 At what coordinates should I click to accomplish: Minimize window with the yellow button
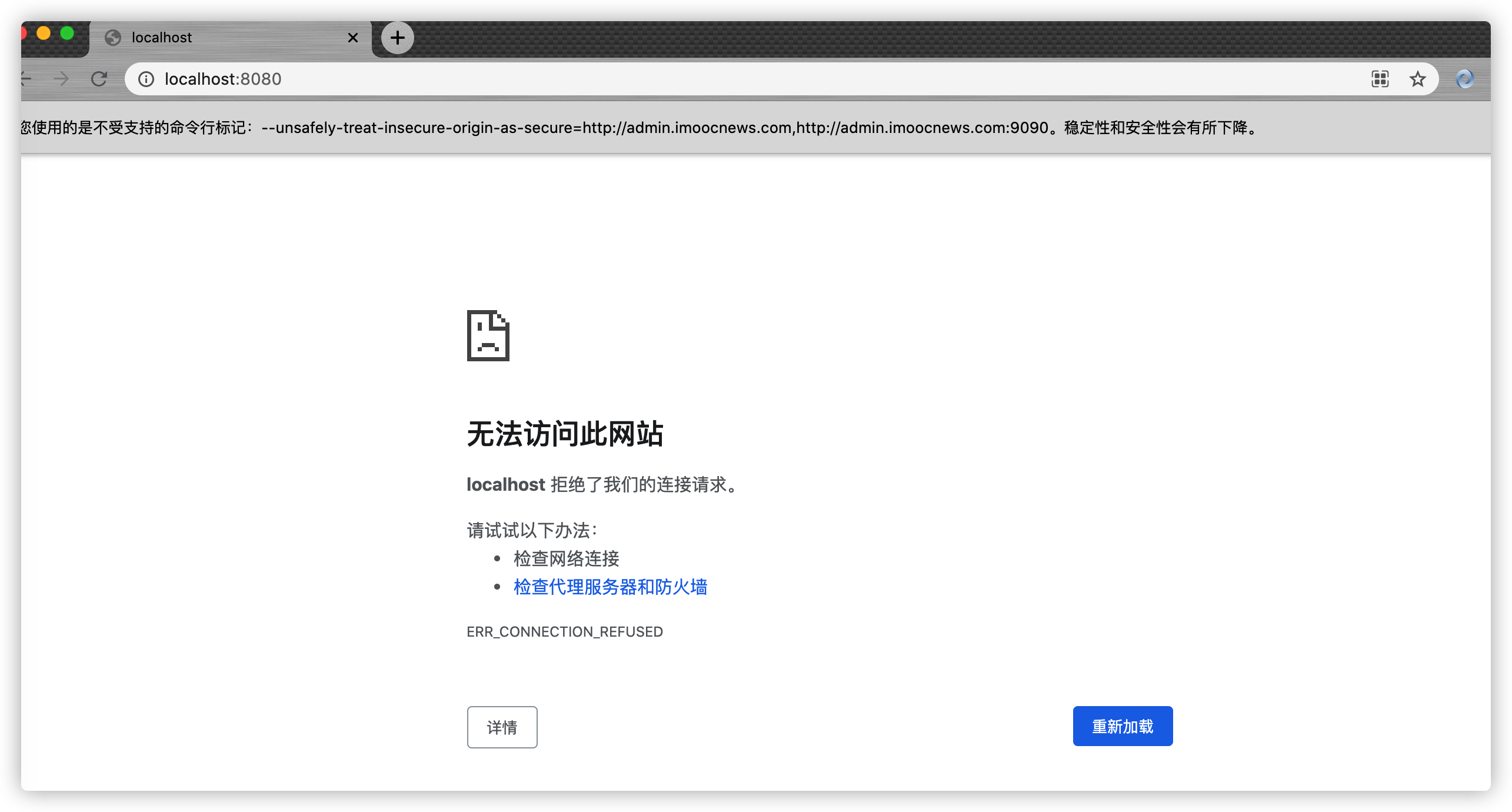[44, 33]
